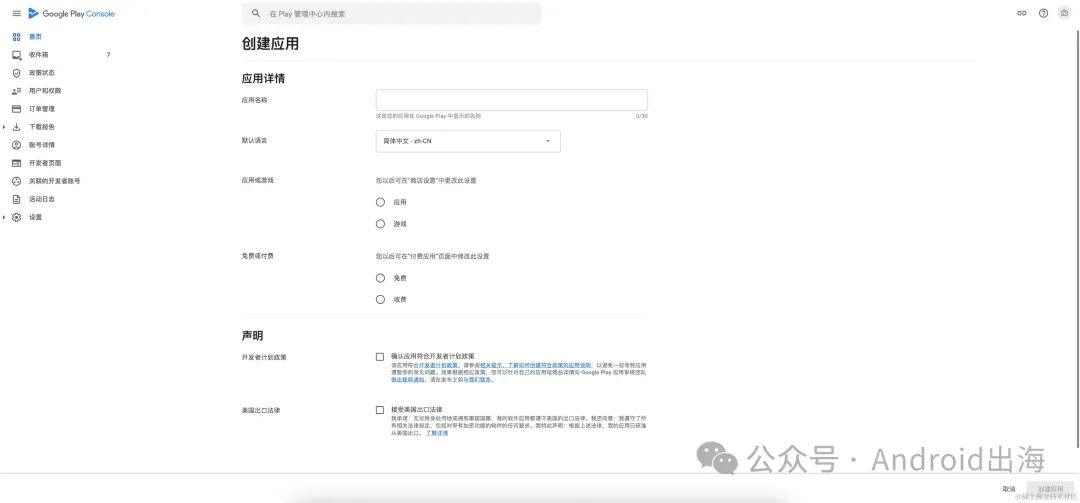Open the help question mark icon

pyautogui.click(x=1043, y=13)
